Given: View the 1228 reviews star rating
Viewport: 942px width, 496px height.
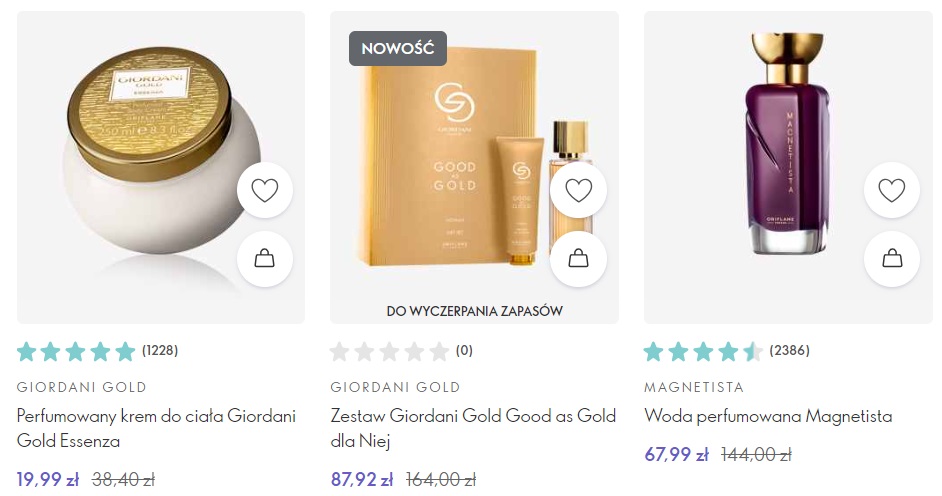Looking at the screenshot, I should tap(97, 351).
